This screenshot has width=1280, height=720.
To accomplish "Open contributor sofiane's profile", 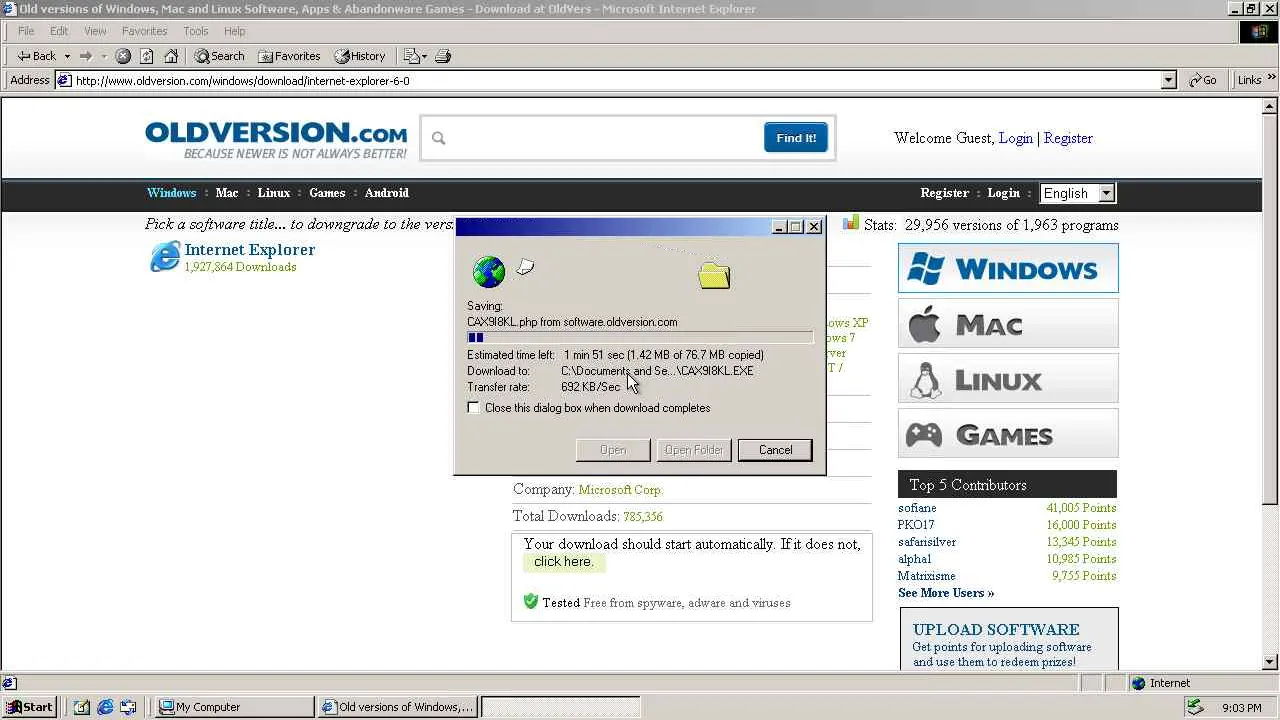I will 917,508.
